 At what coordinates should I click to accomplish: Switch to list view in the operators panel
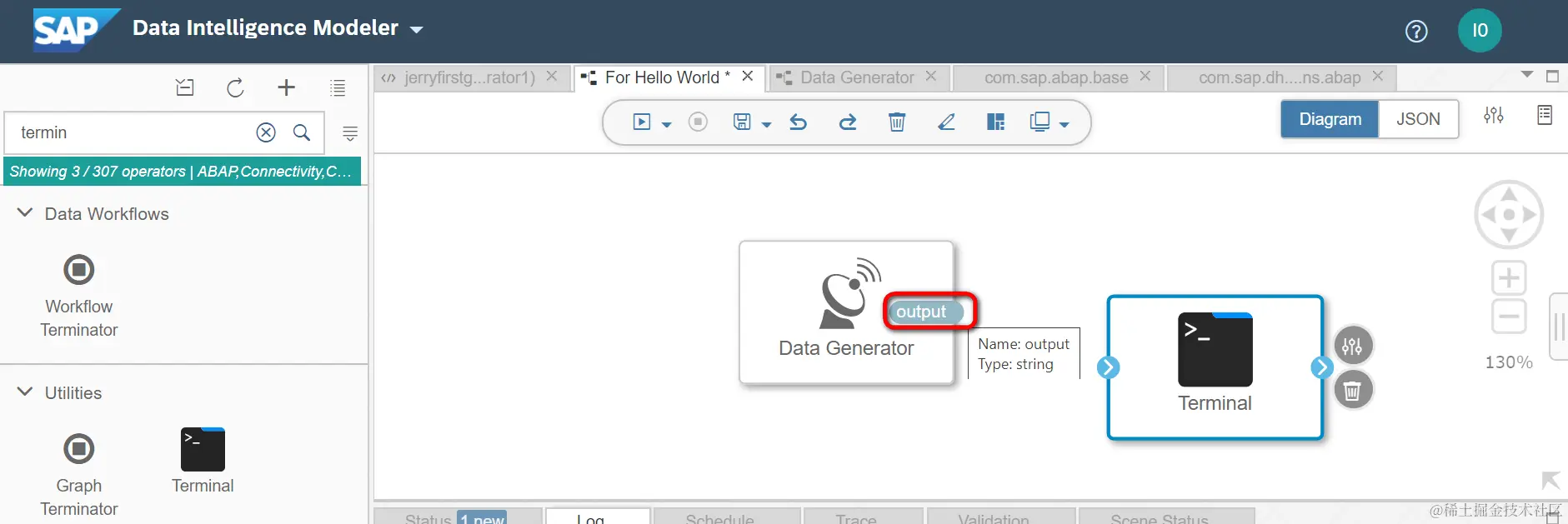click(x=338, y=87)
